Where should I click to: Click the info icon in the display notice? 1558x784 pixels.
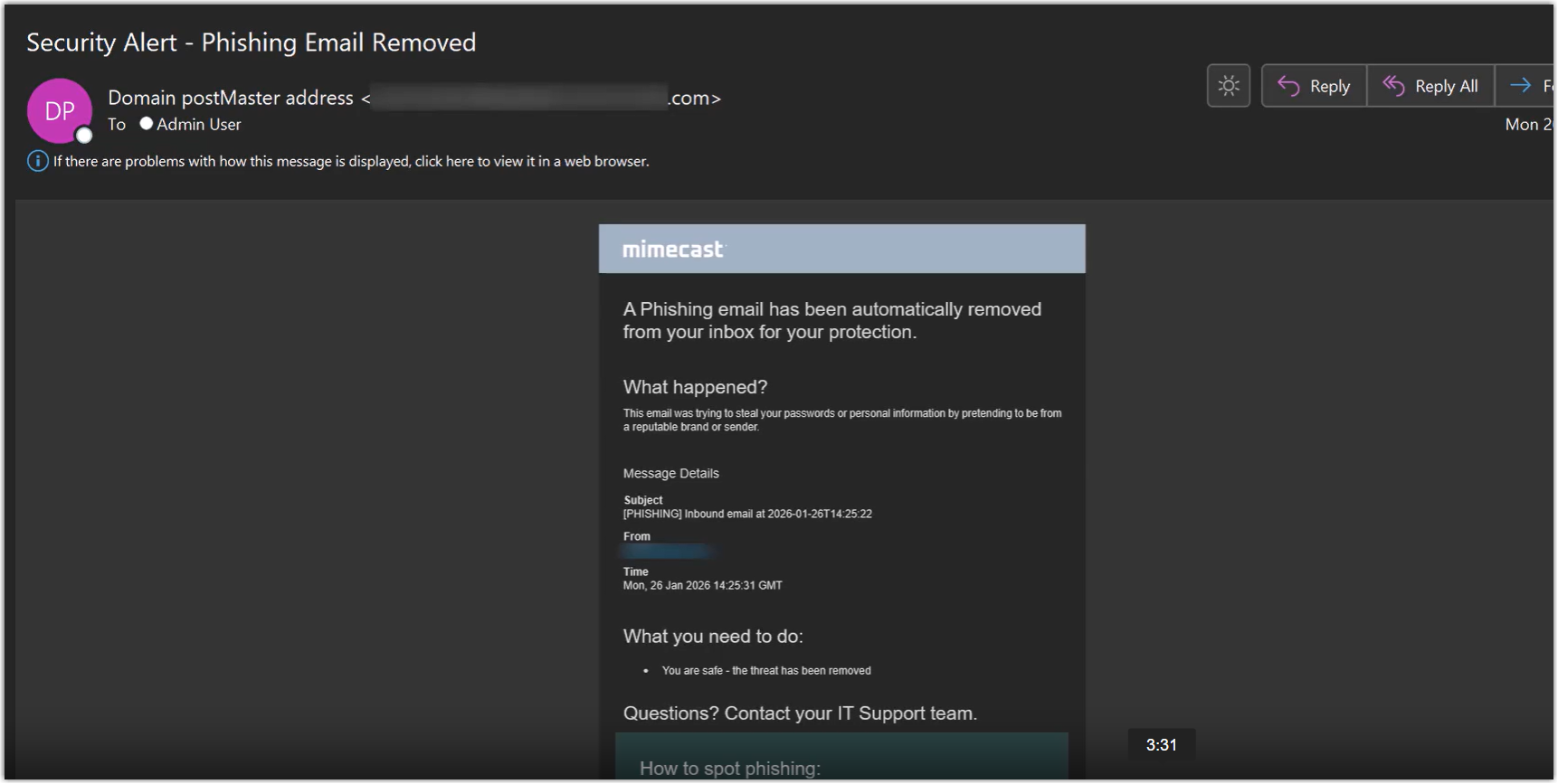pos(37,161)
